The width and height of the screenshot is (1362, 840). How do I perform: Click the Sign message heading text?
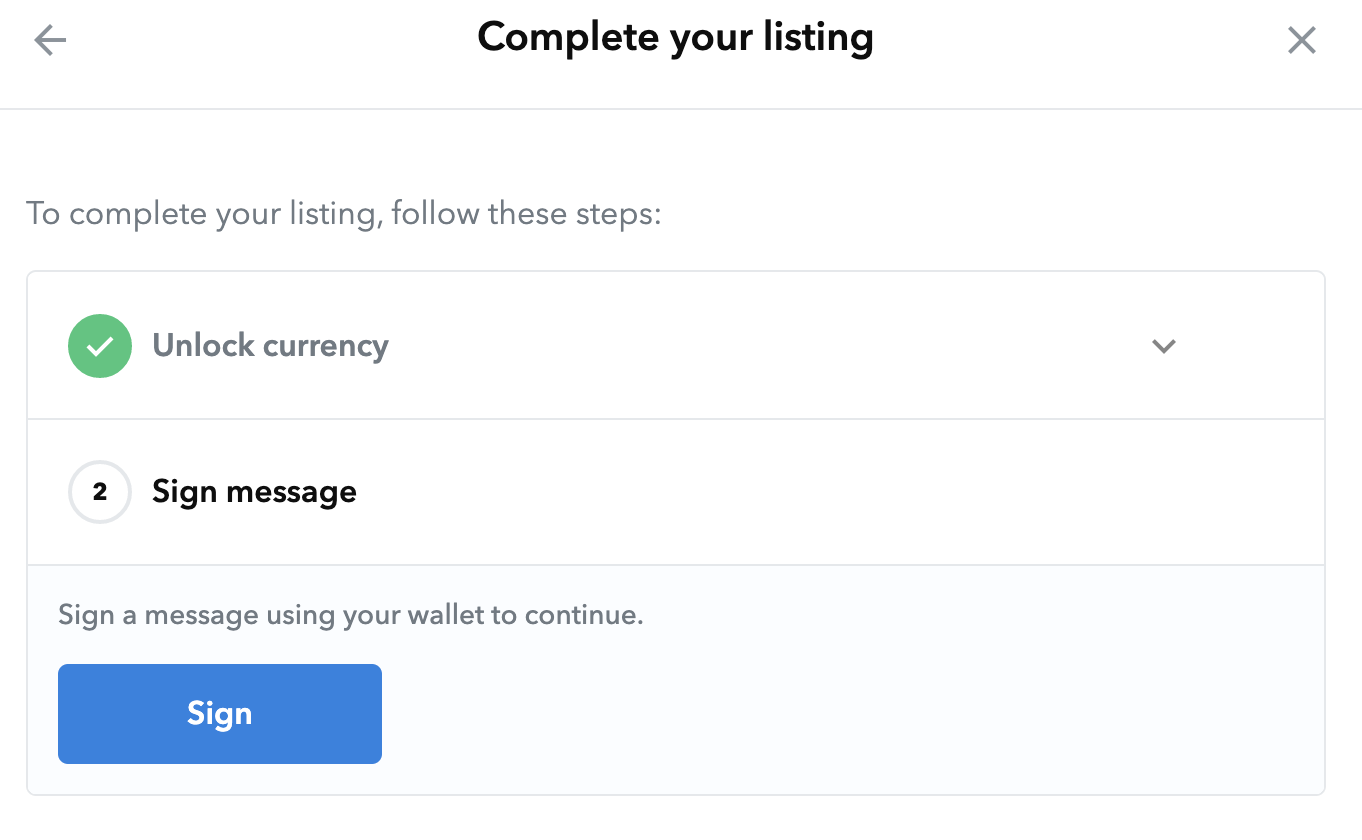coord(253,491)
